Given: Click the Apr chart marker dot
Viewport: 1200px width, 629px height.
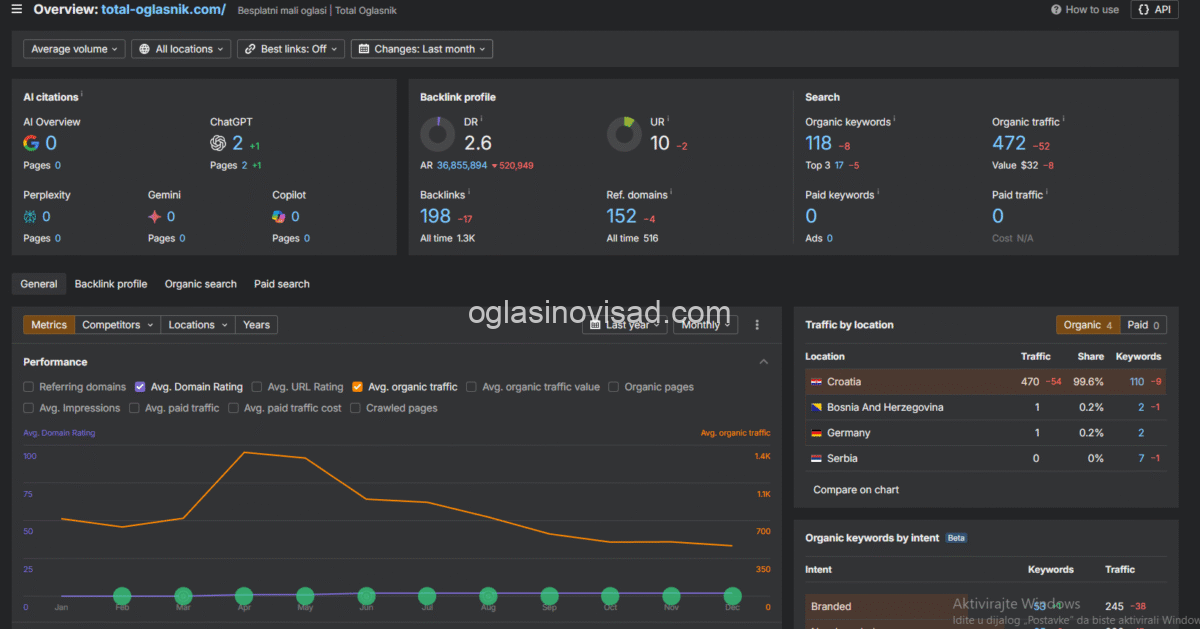Looking at the screenshot, I should tap(244, 596).
